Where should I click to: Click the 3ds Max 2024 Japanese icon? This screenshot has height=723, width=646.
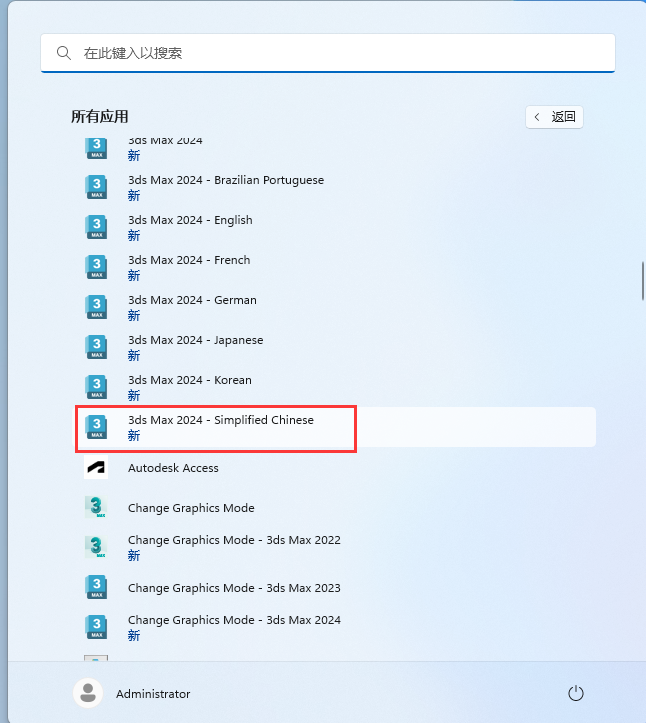pos(96,347)
